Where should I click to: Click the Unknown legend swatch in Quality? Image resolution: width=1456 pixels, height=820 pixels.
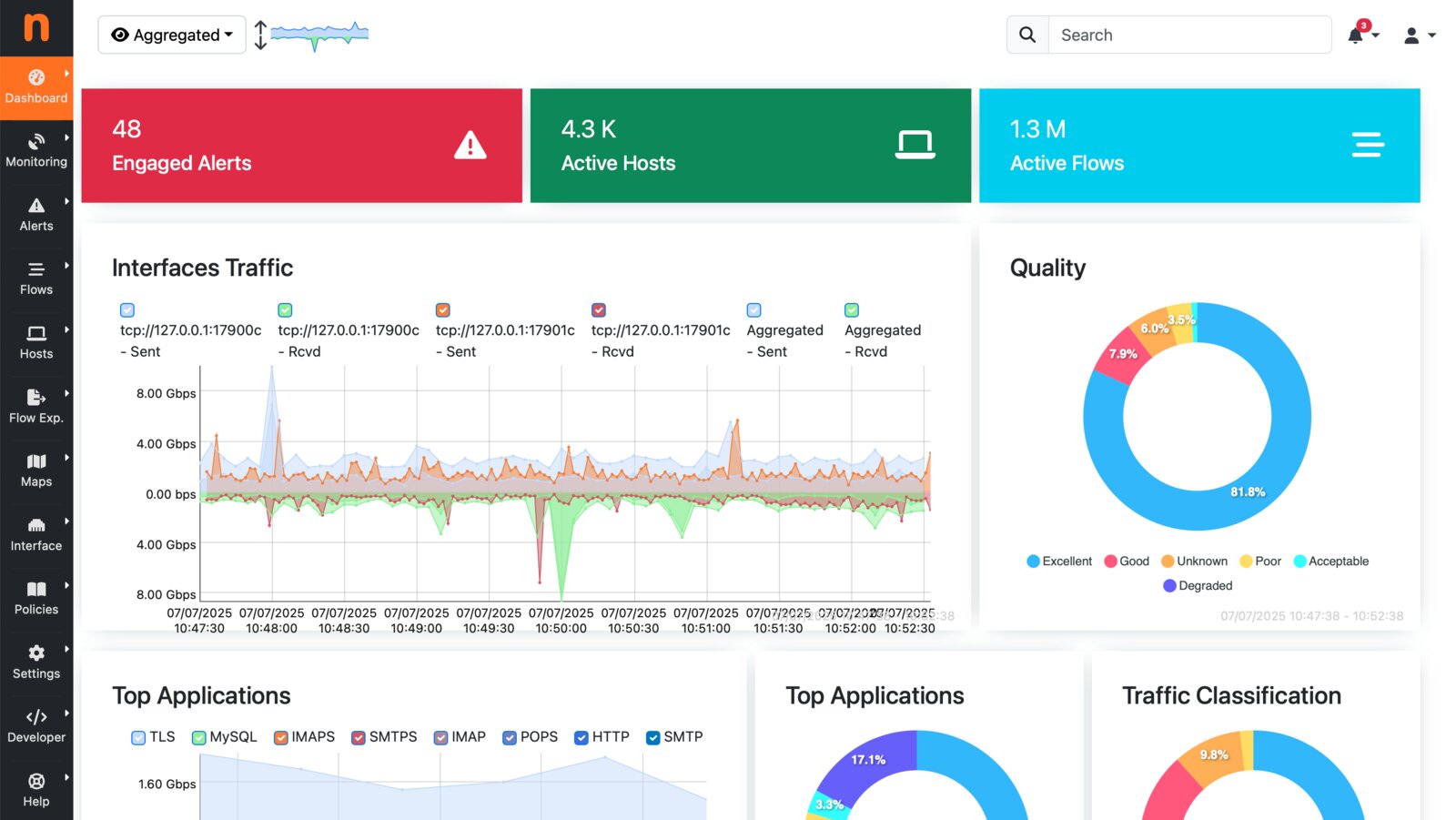tap(1168, 562)
